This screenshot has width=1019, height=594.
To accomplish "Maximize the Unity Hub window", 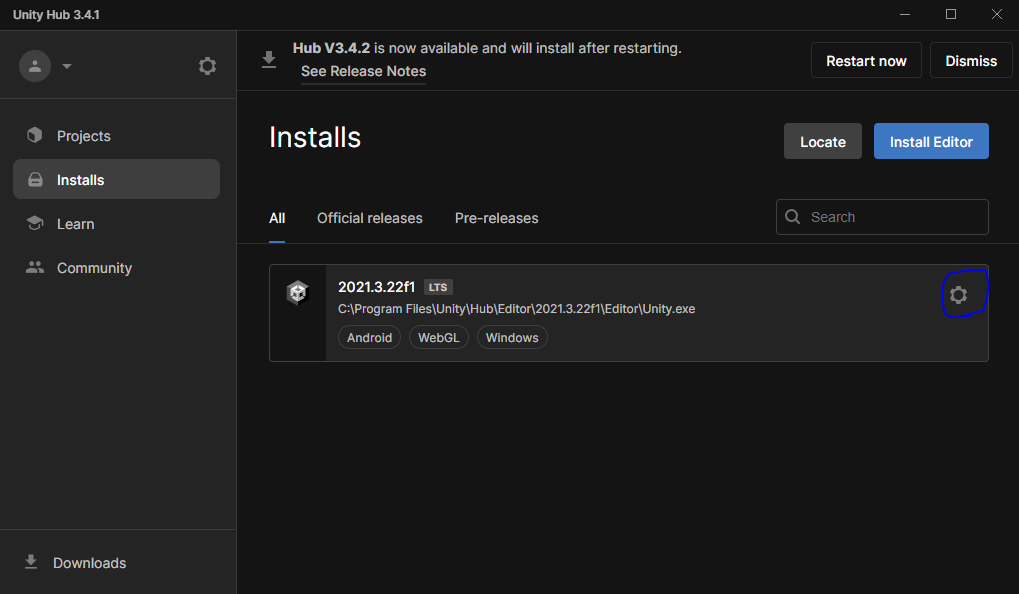I will coord(951,14).
